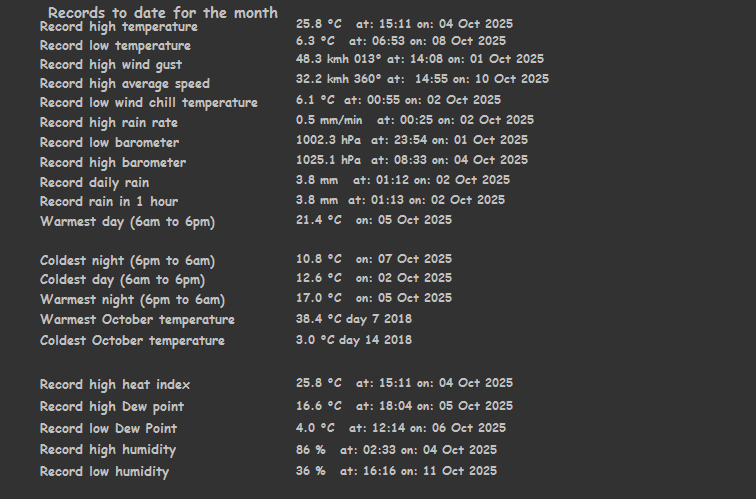Click the 'Record low temperature' label

click(x=115, y=46)
